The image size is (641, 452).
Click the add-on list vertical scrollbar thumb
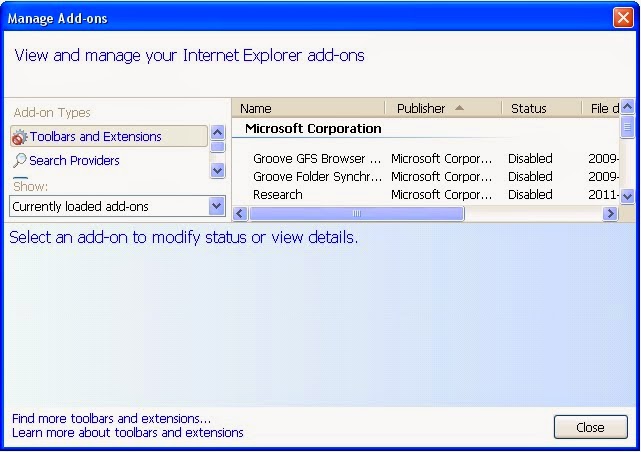pos(628,127)
